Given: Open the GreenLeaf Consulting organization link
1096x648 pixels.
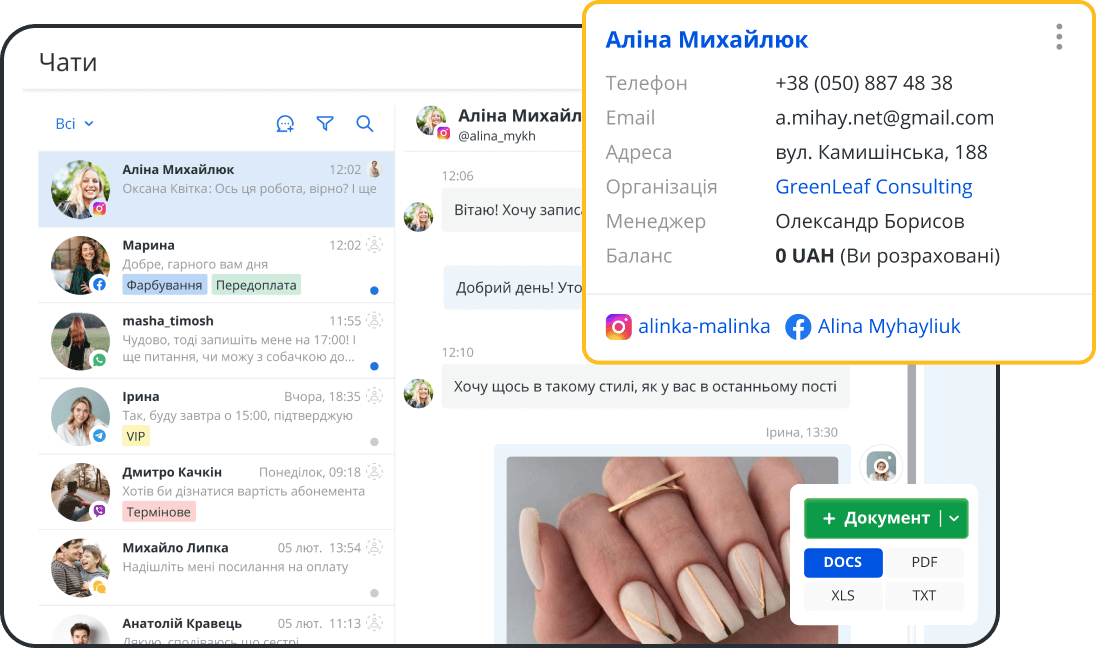Looking at the screenshot, I should tap(873, 187).
